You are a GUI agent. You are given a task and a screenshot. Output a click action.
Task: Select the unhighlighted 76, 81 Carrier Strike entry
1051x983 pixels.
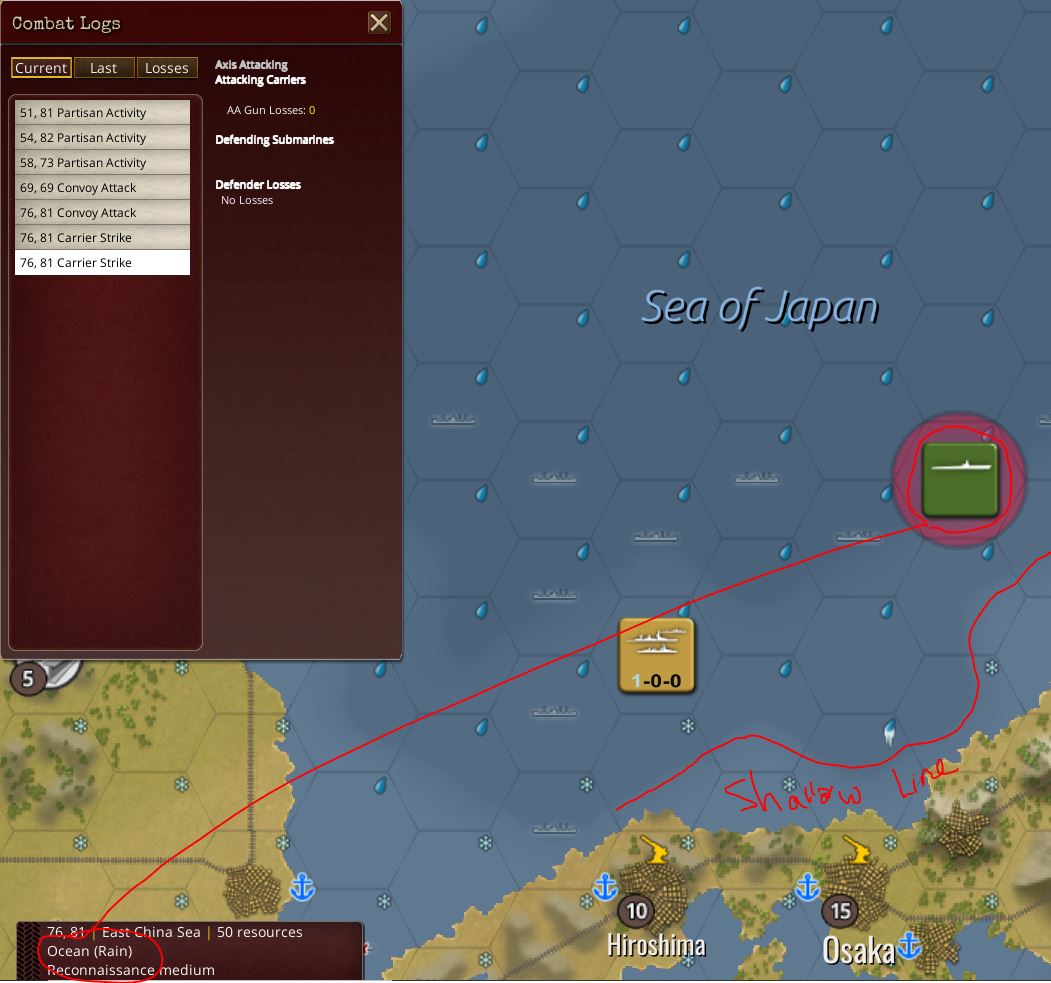click(103, 237)
